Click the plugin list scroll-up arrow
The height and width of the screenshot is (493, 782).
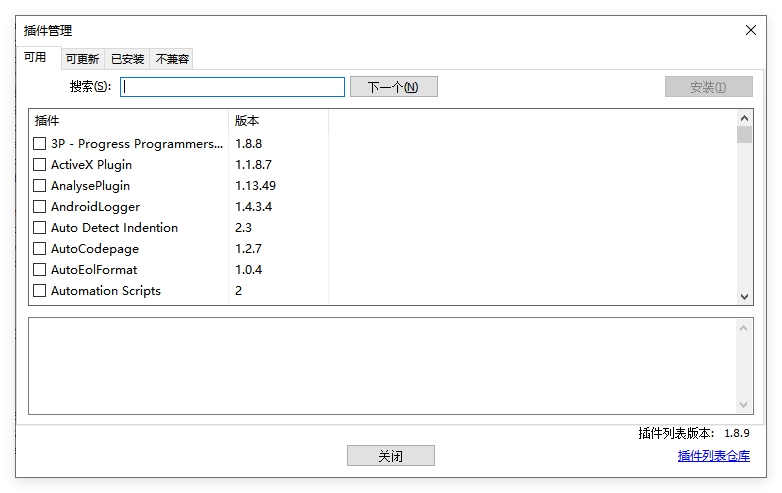pos(744,118)
